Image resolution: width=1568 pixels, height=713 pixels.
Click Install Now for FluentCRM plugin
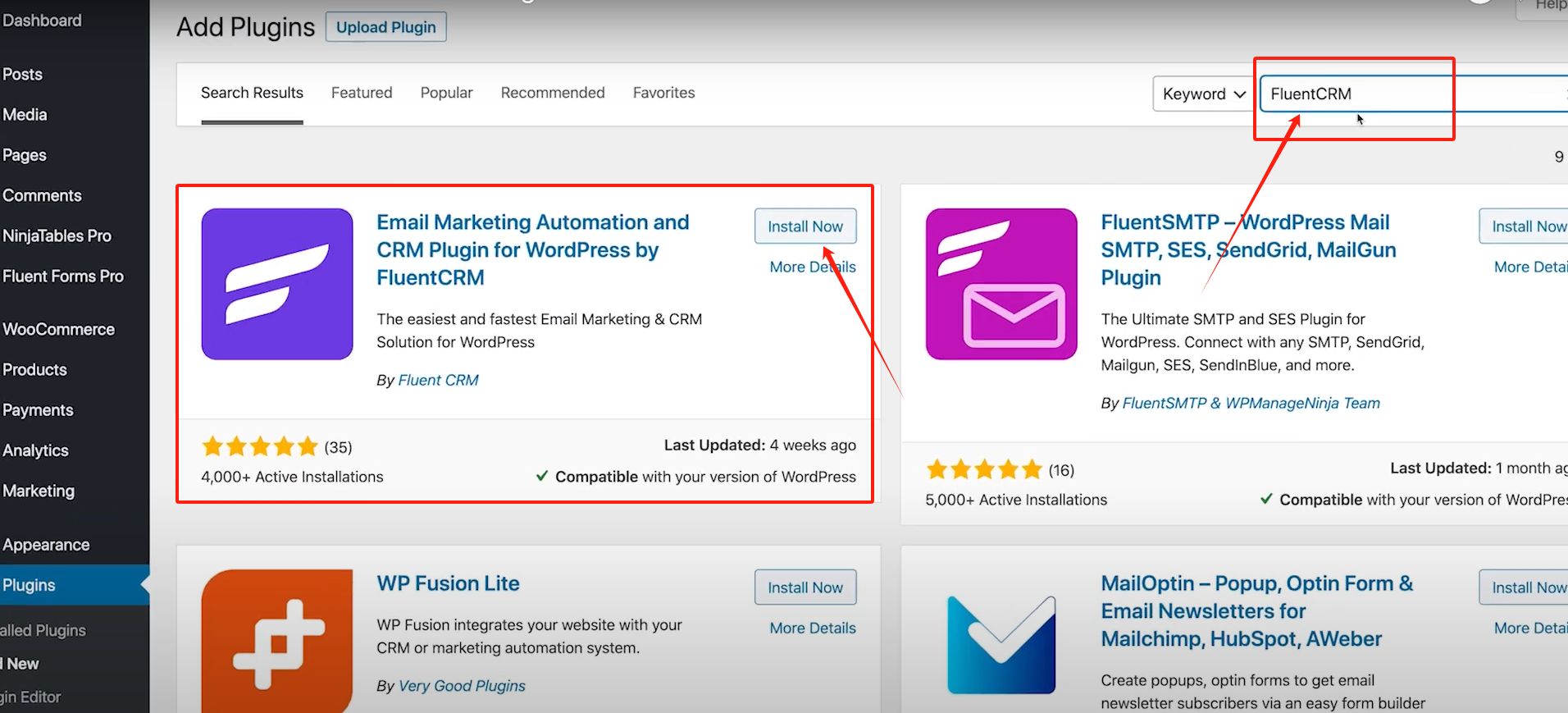(x=805, y=226)
